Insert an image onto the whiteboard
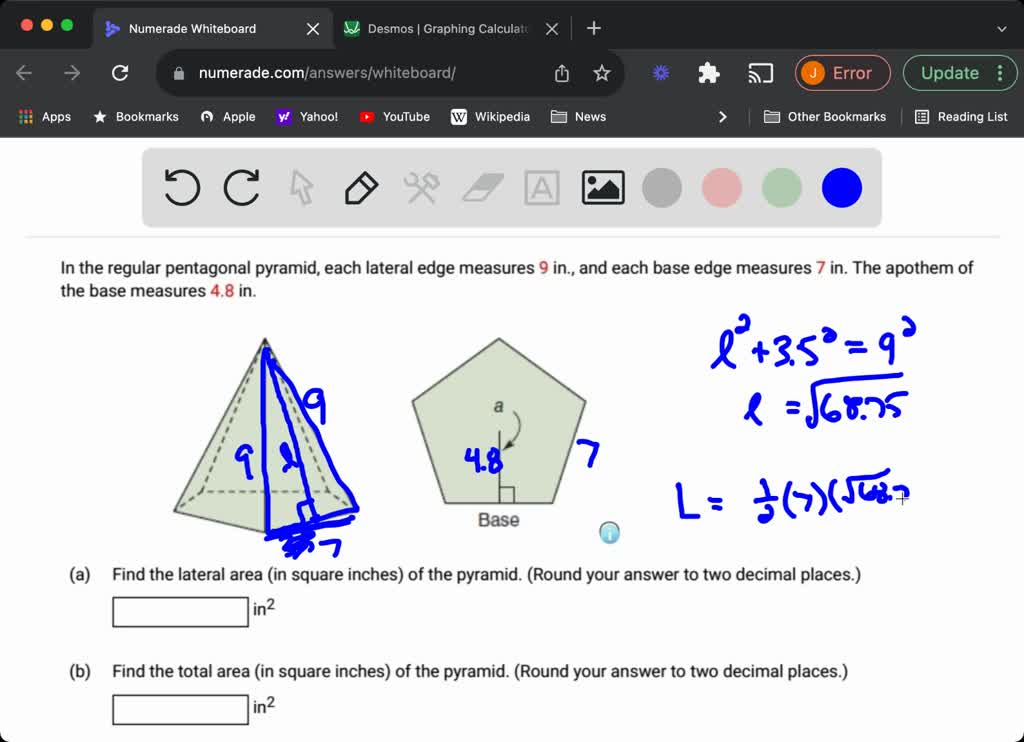 point(603,187)
